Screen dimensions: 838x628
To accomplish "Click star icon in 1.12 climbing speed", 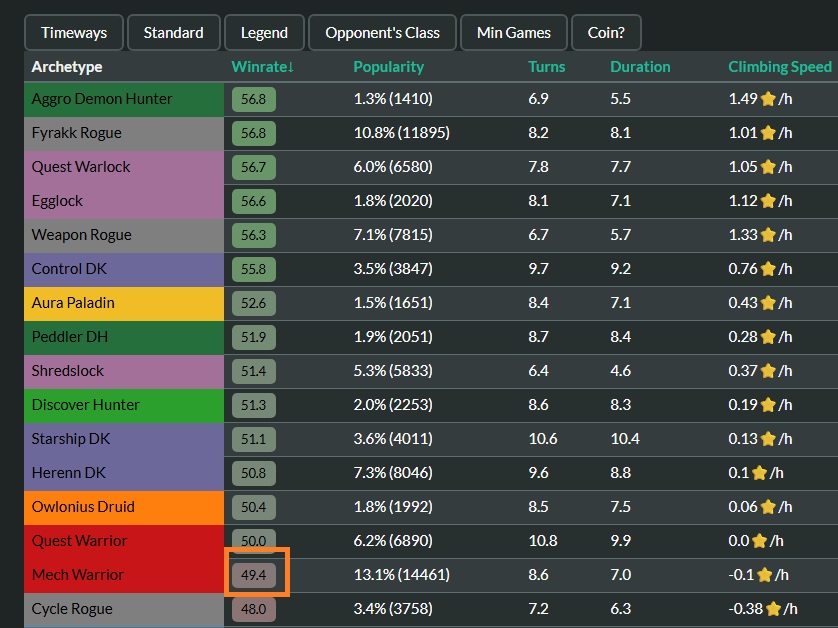I will (x=768, y=201).
